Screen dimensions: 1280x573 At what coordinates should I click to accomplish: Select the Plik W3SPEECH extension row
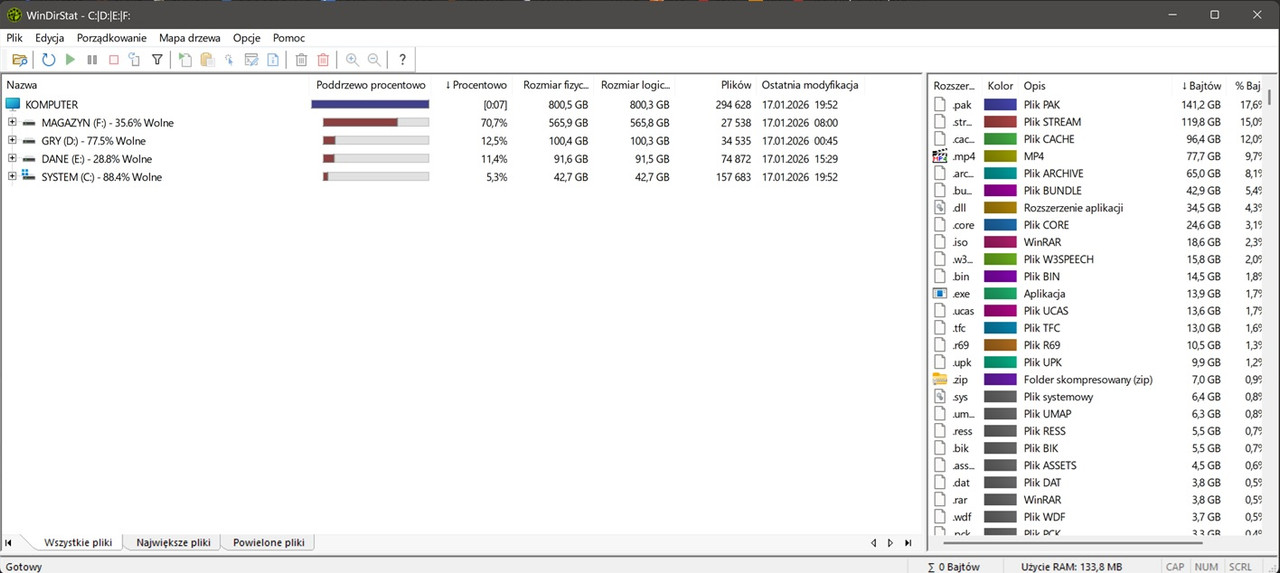pyautogui.click(x=1098, y=259)
